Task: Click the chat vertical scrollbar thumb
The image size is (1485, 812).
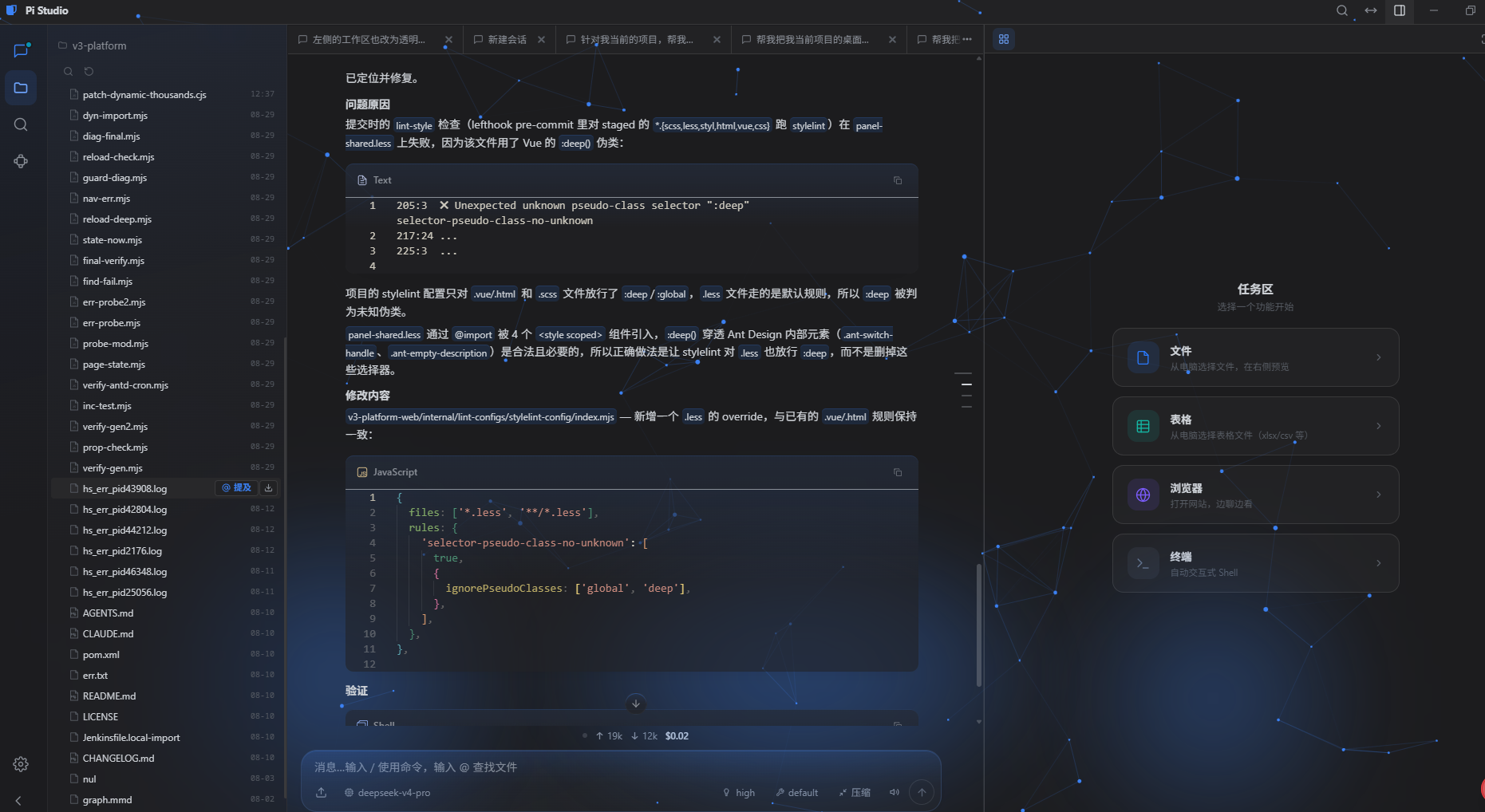Action: tap(979, 625)
